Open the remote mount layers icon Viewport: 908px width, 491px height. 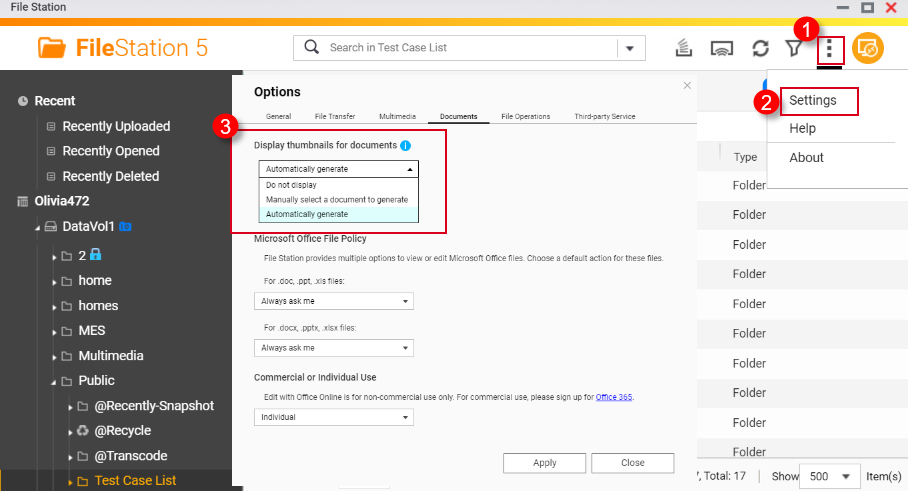(x=685, y=48)
